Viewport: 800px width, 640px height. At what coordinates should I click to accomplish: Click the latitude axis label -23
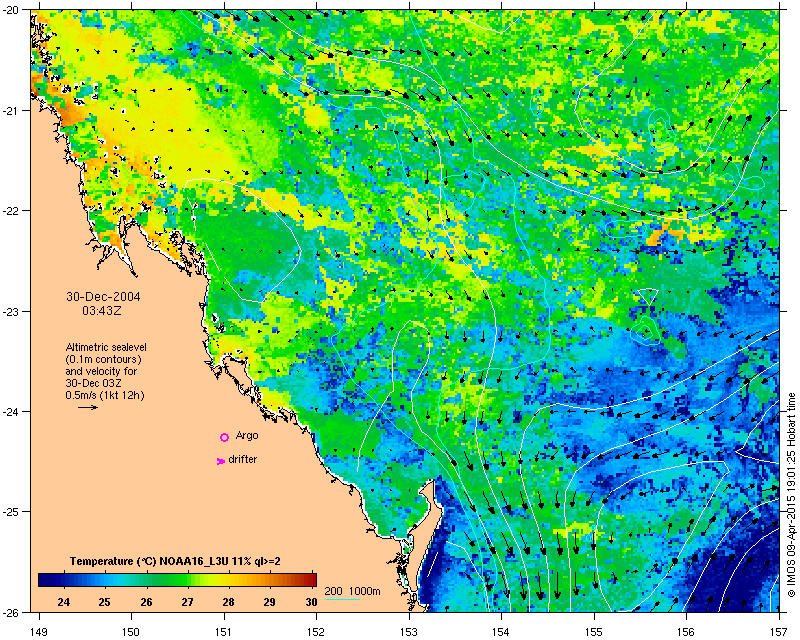[x=11, y=311]
